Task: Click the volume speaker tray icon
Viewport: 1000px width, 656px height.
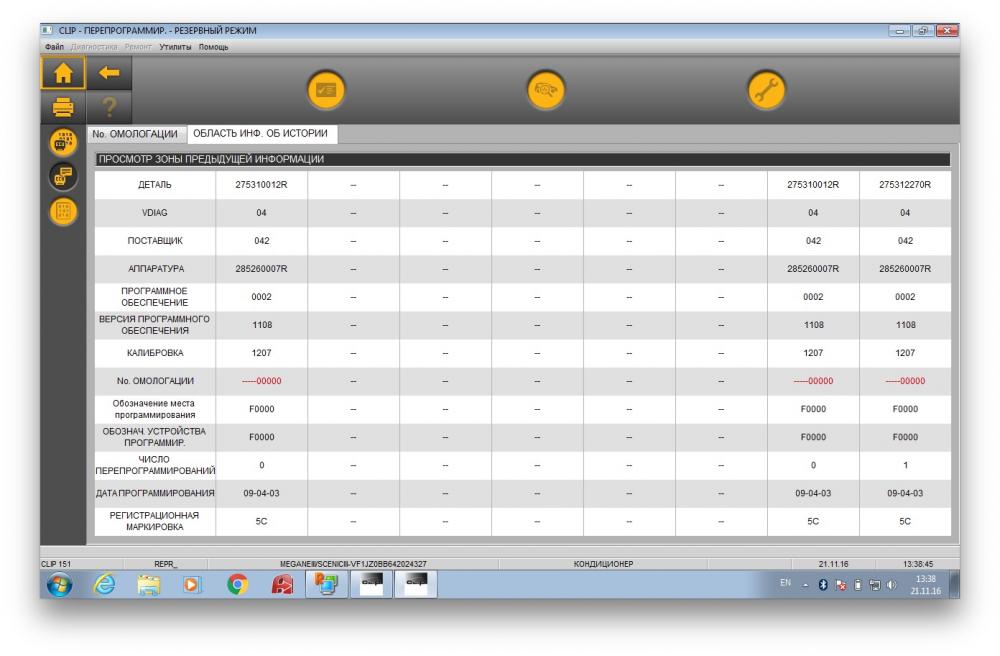Action: click(892, 585)
